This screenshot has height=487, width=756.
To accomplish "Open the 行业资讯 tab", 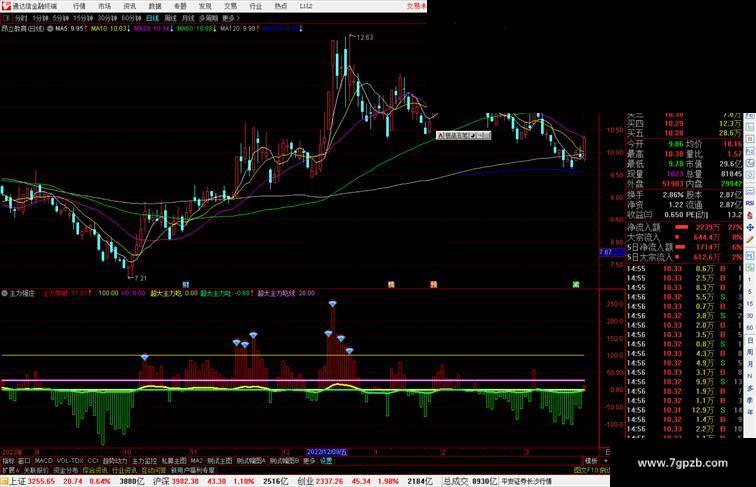I will 124,470.
